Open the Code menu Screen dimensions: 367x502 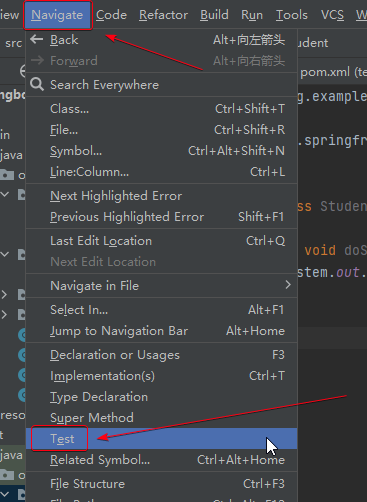point(111,15)
